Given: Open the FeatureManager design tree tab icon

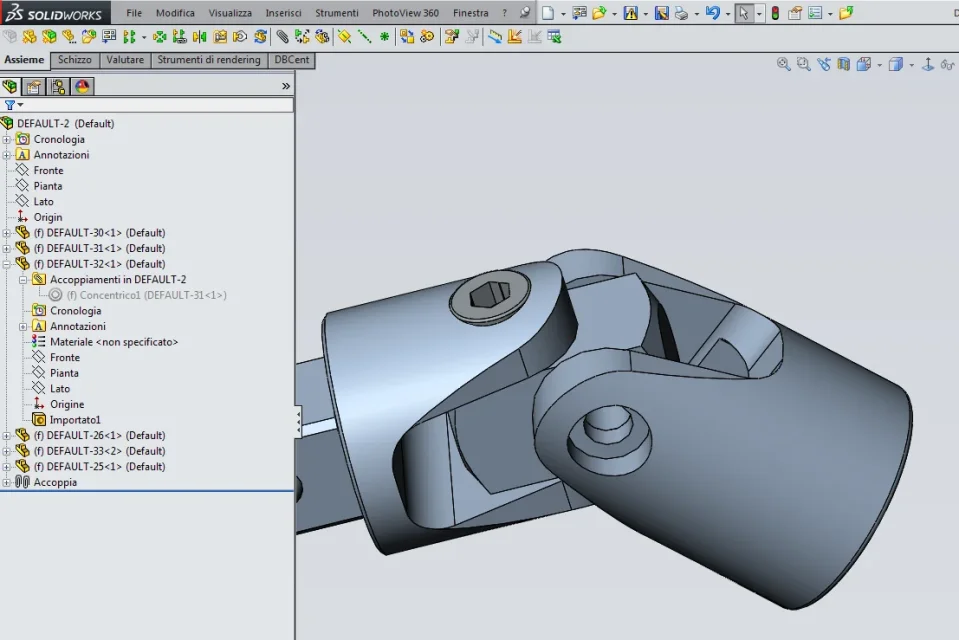Looking at the screenshot, I should [10, 86].
